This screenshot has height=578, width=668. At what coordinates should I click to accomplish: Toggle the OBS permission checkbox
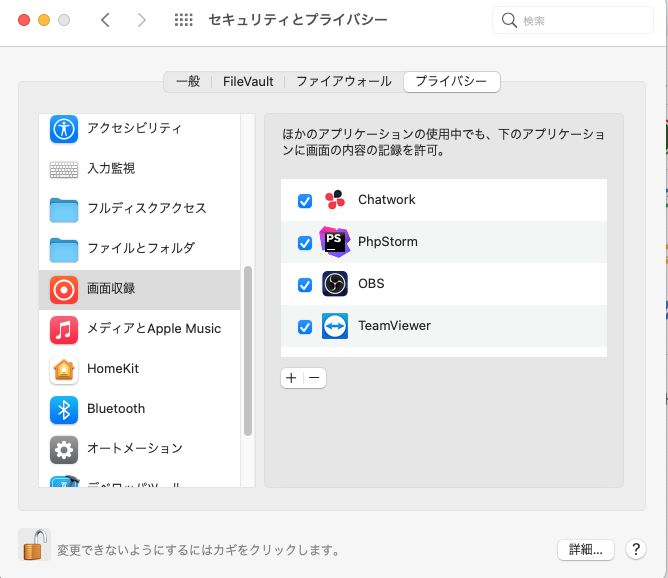point(305,285)
